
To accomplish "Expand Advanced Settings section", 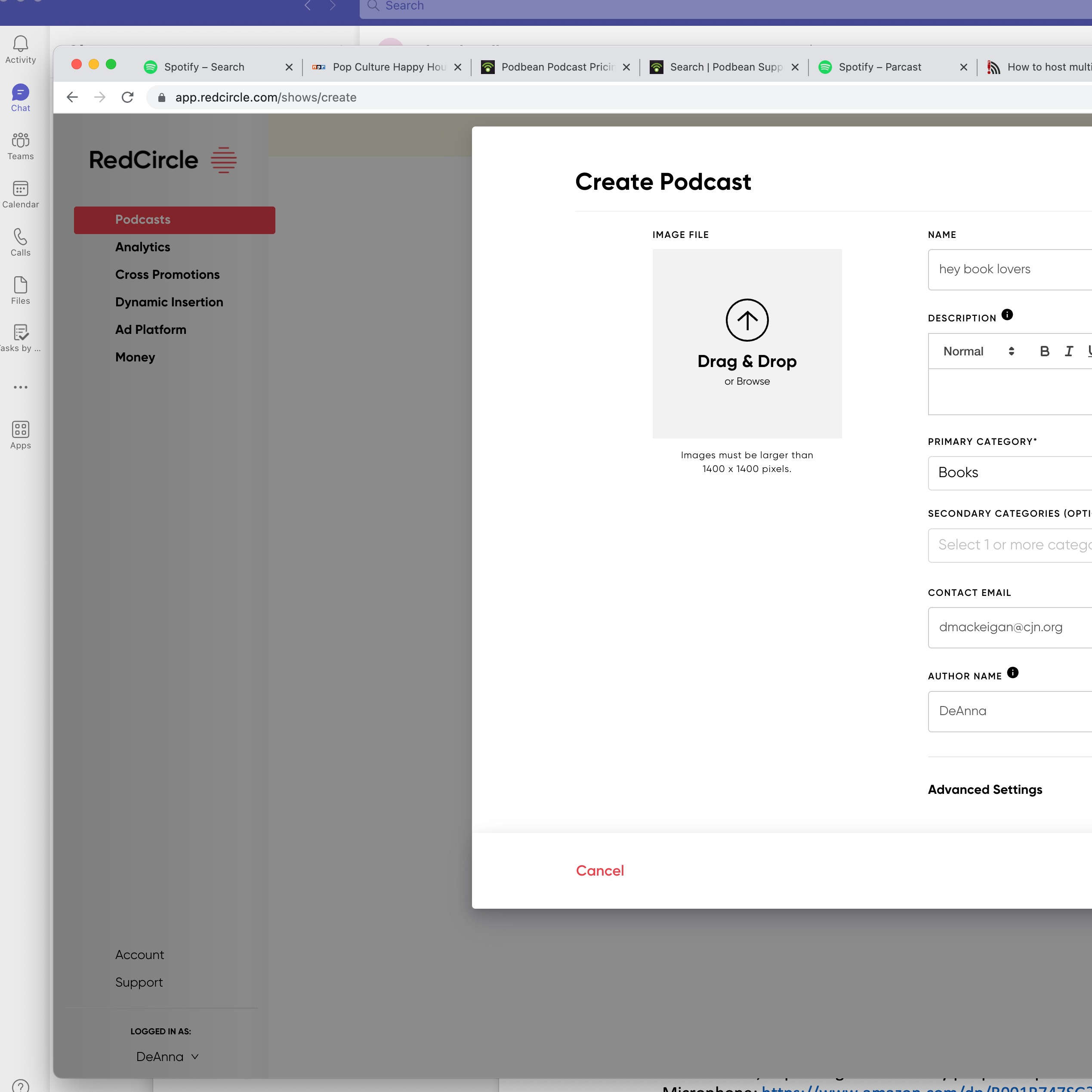I will pyautogui.click(x=984, y=790).
